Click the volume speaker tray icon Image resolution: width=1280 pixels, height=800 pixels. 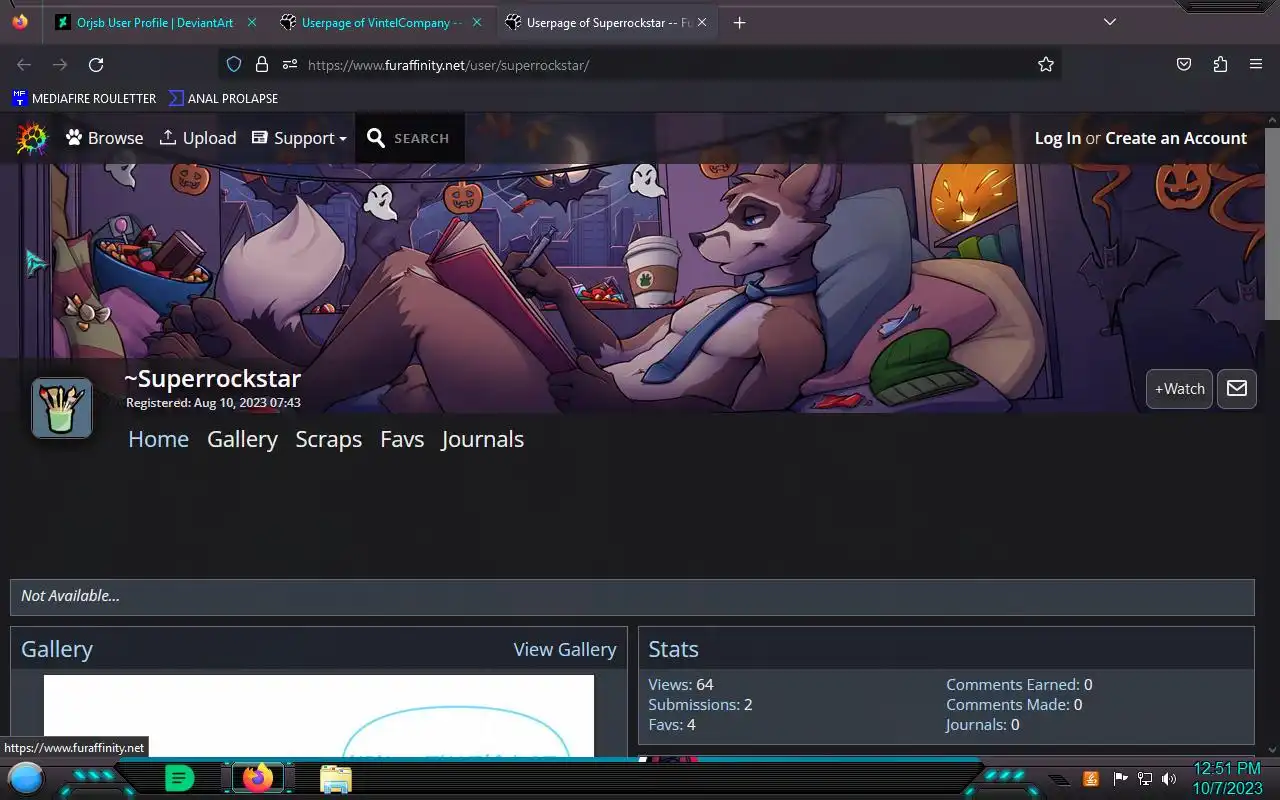(1169, 779)
